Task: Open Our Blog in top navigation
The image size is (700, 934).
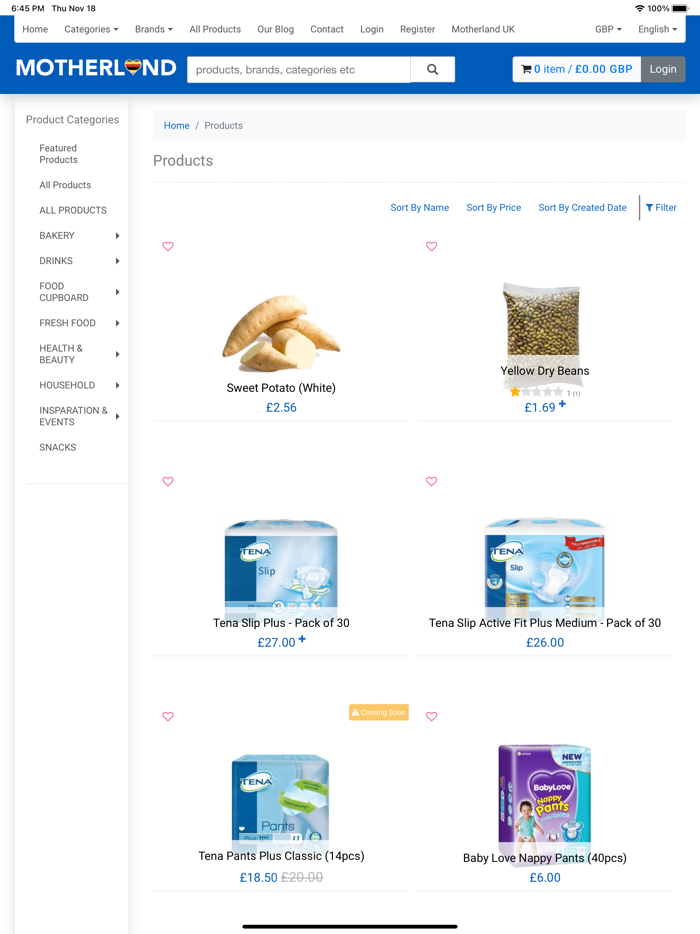Action: tap(275, 29)
